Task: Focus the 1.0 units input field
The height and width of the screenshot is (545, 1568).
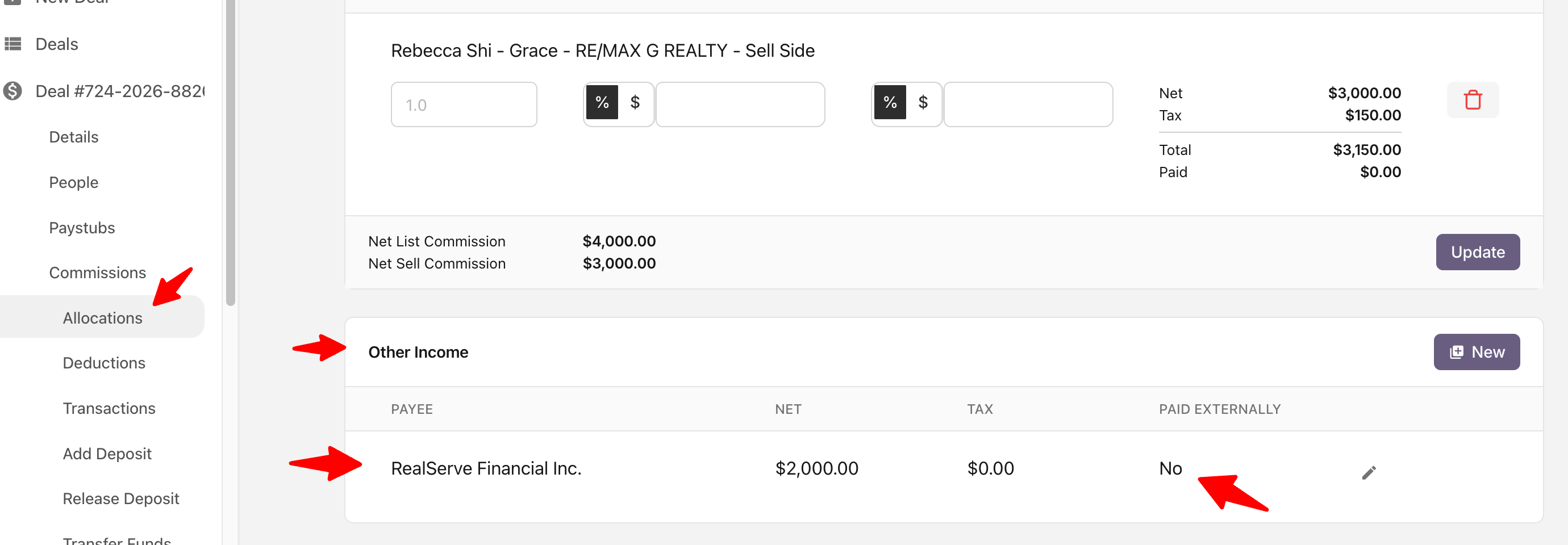Action: [464, 104]
